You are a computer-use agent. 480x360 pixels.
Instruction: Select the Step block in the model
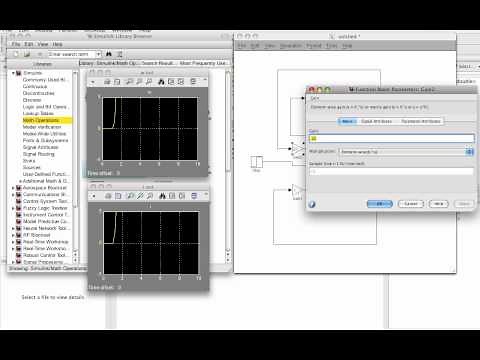(x=257, y=162)
